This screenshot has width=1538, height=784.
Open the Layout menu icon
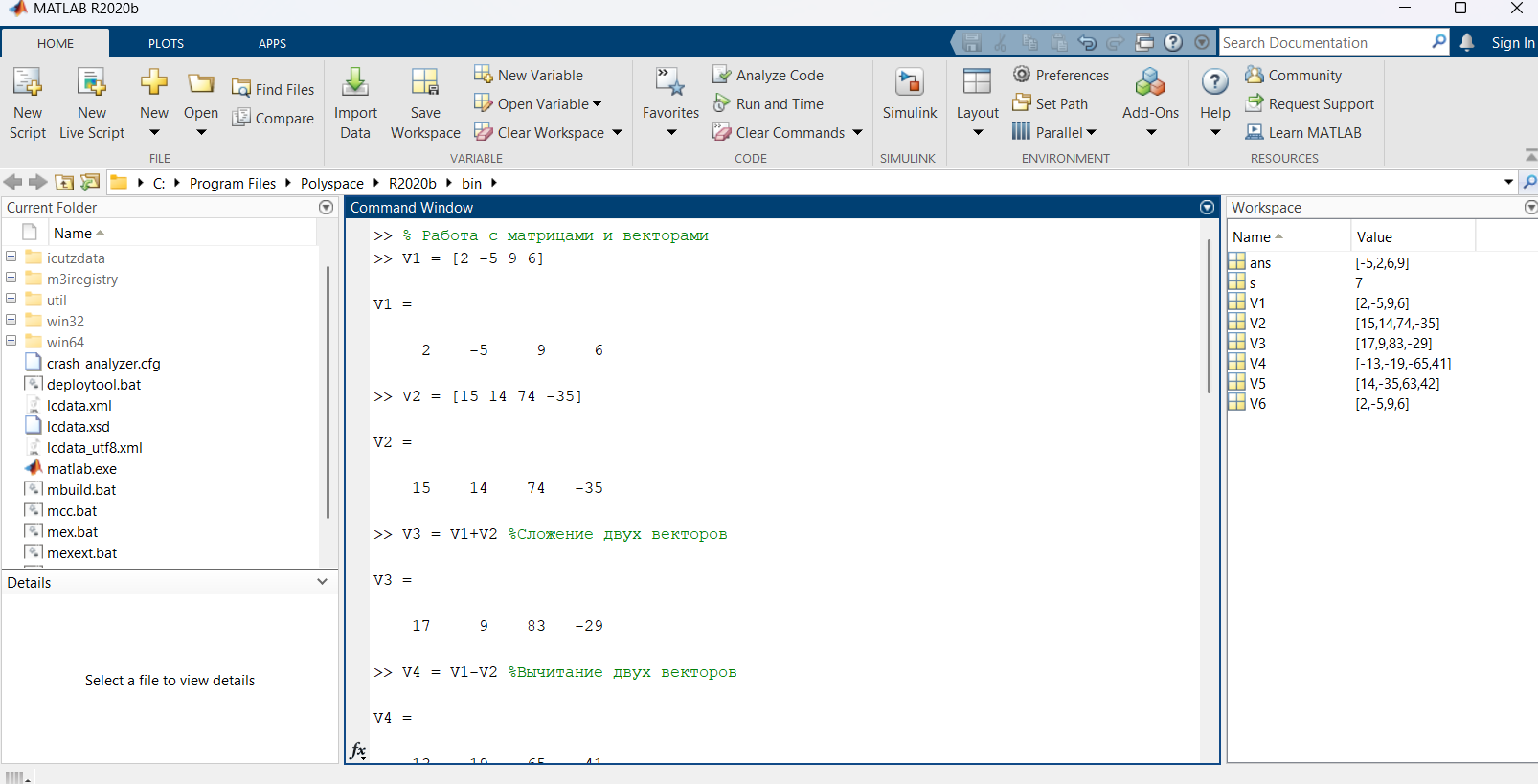point(977,82)
